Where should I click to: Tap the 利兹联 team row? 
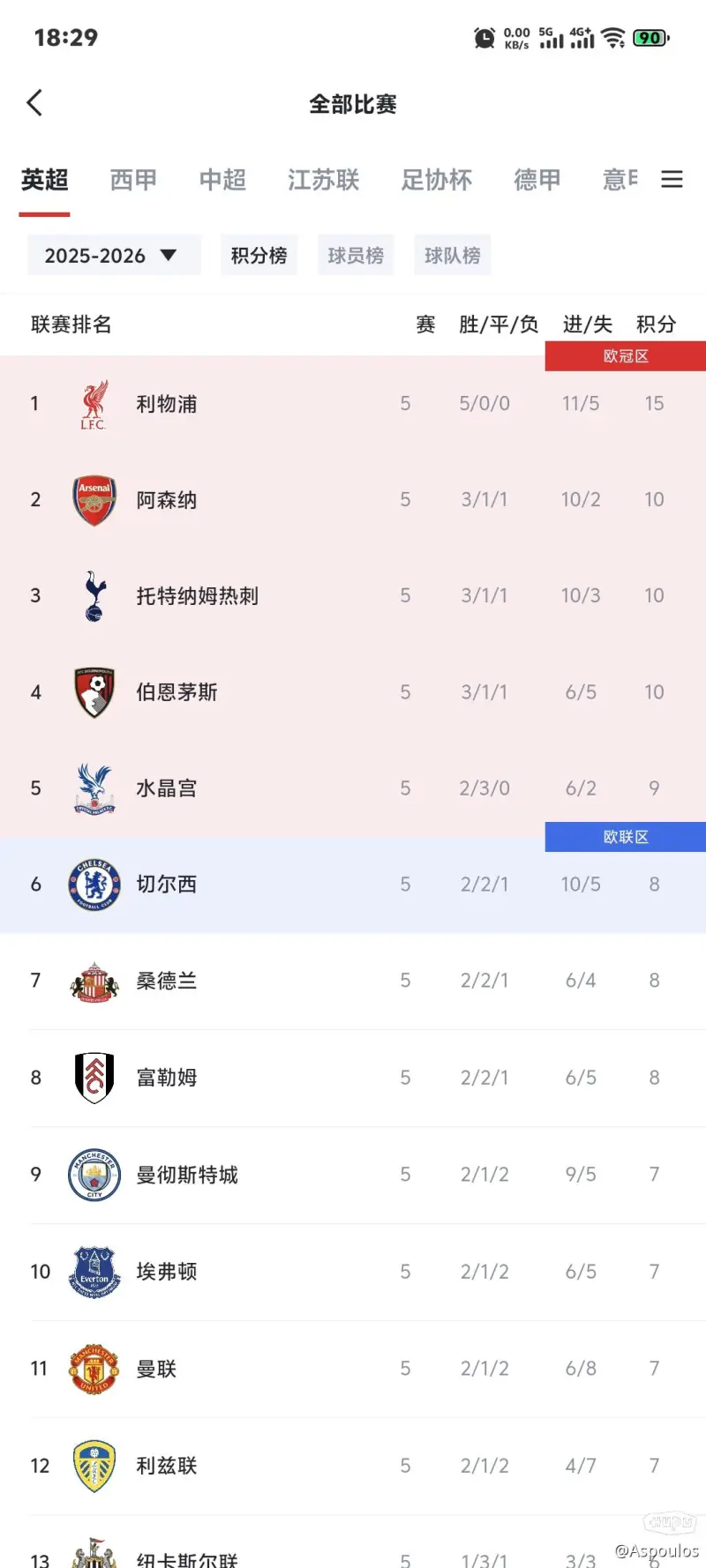coord(353,1466)
